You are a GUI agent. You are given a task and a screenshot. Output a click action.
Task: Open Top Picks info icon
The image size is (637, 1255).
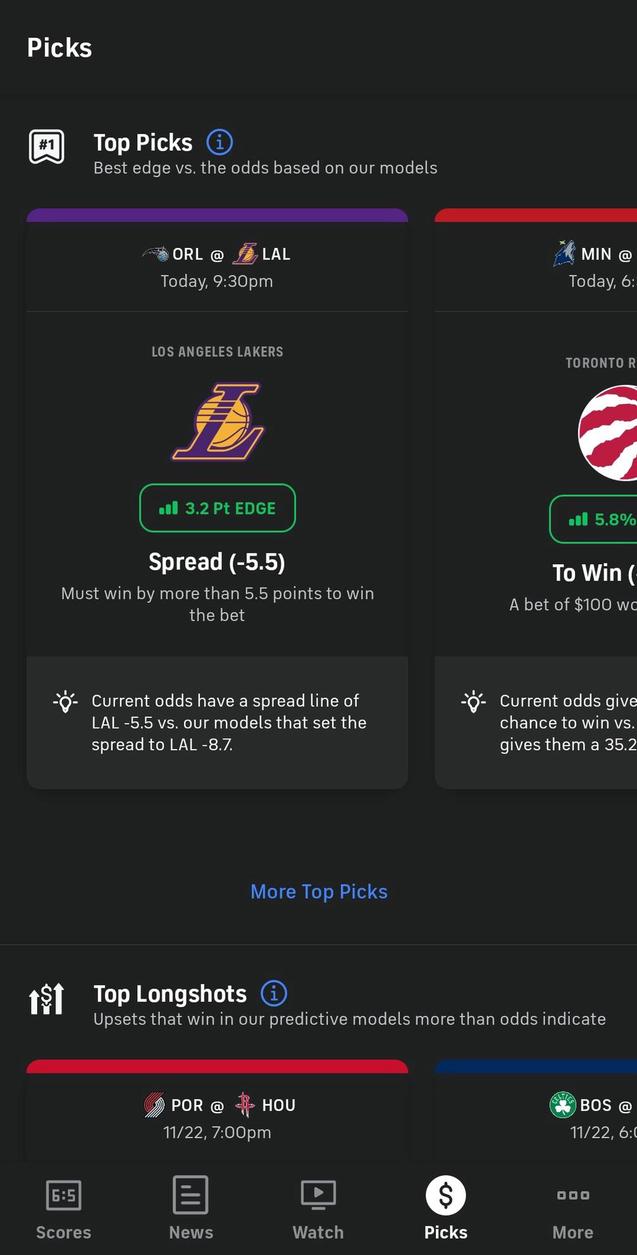(x=219, y=142)
